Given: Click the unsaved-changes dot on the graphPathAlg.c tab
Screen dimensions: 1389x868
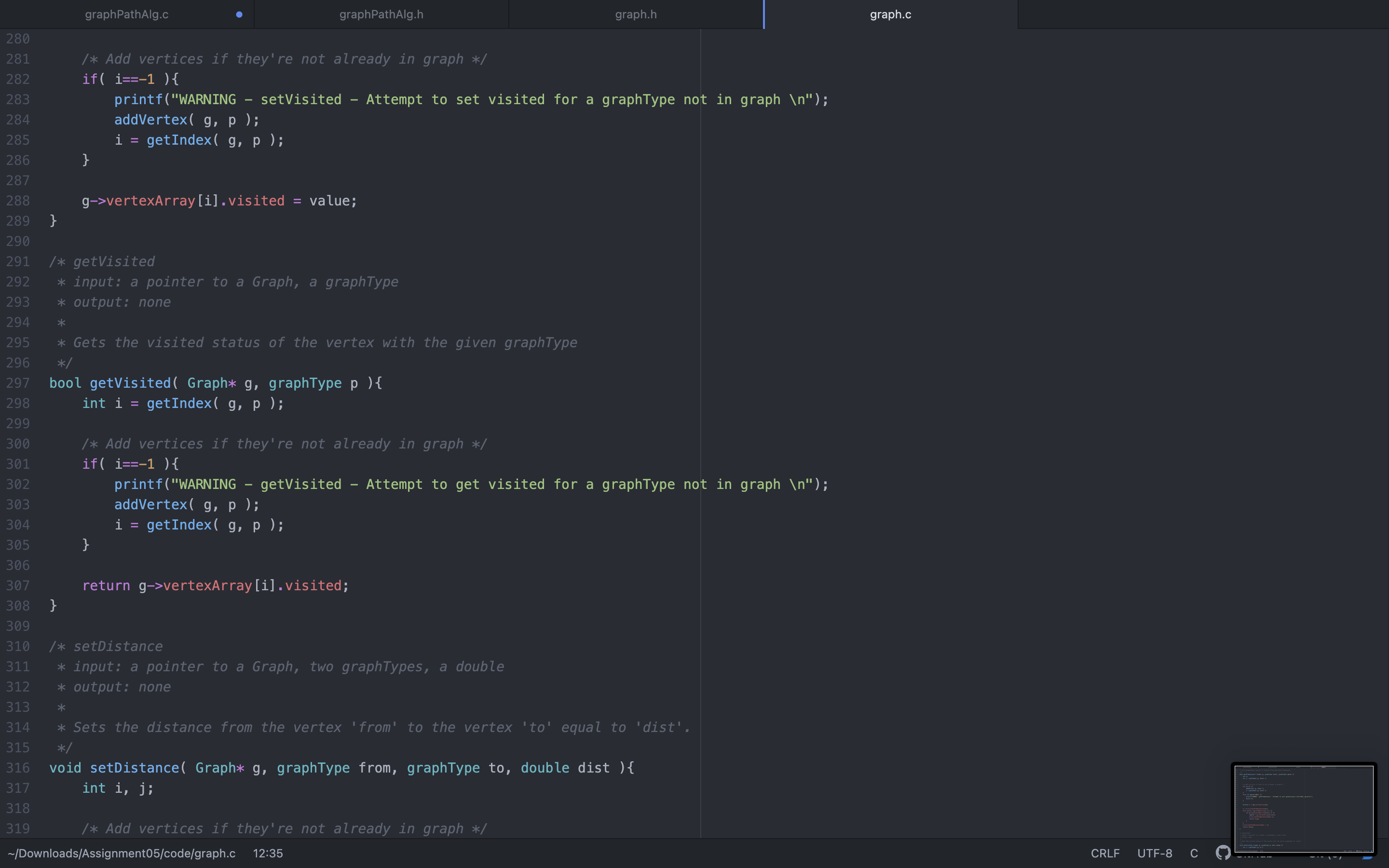Looking at the screenshot, I should pyautogui.click(x=239, y=14).
